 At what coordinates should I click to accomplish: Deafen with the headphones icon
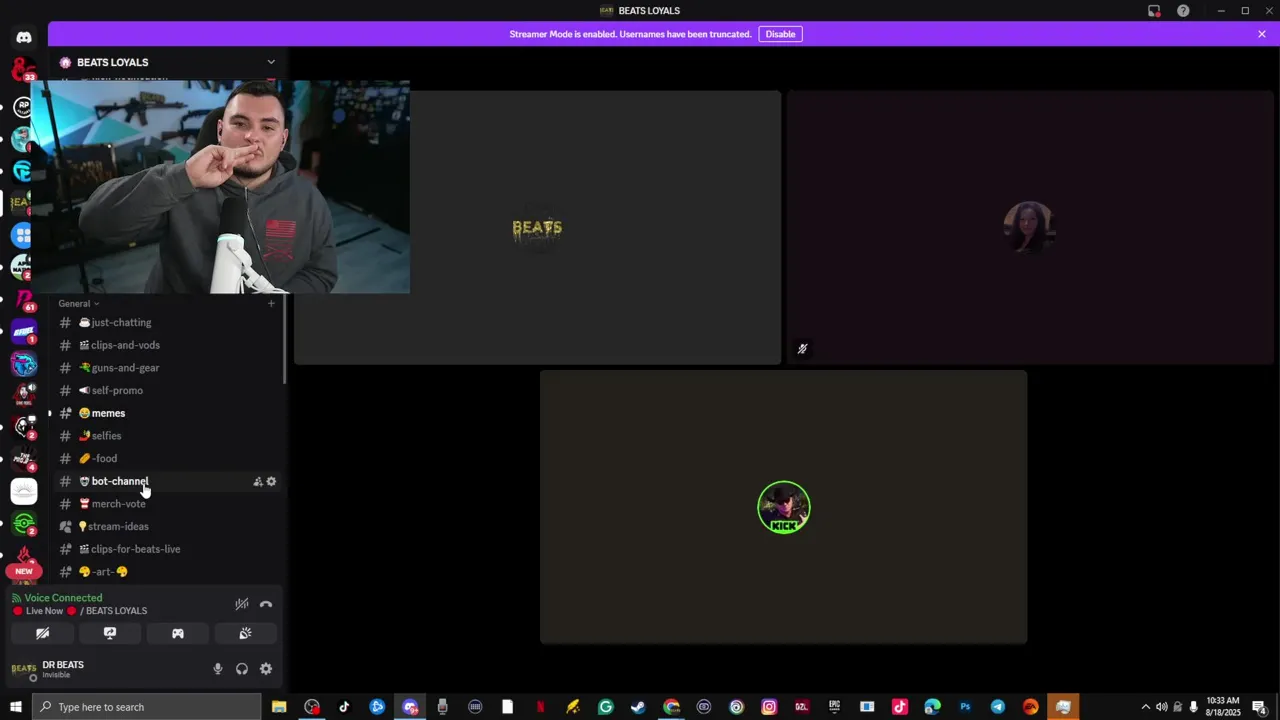click(242, 669)
